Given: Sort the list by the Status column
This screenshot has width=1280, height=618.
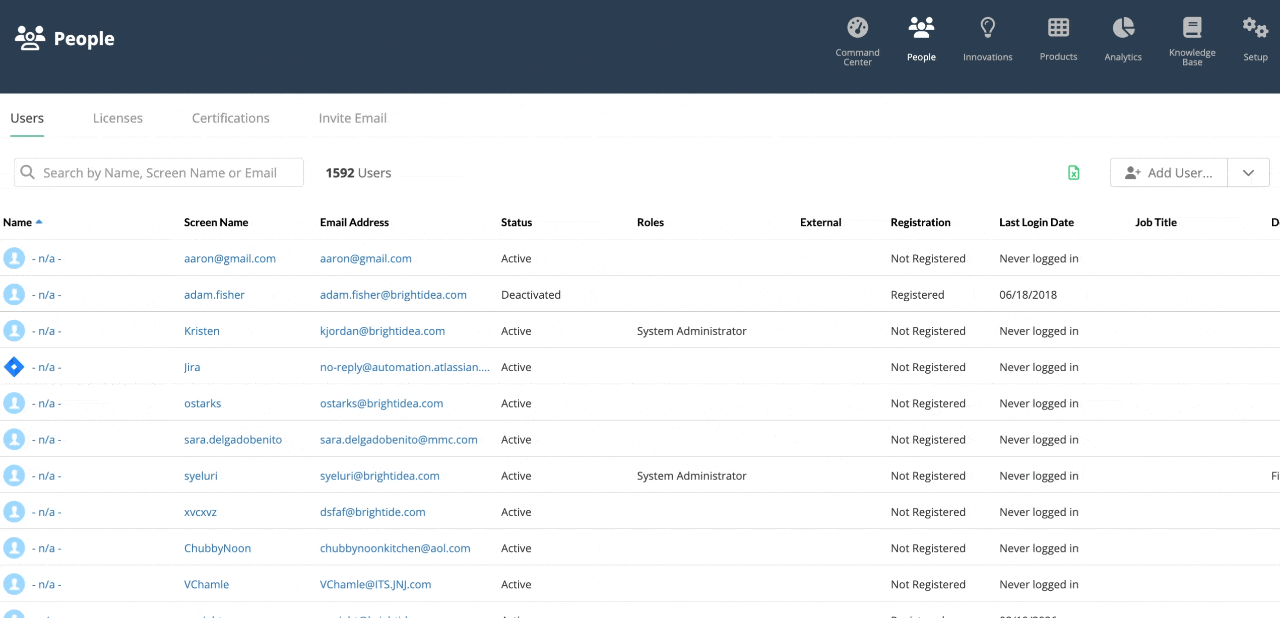Looking at the screenshot, I should point(516,222).
